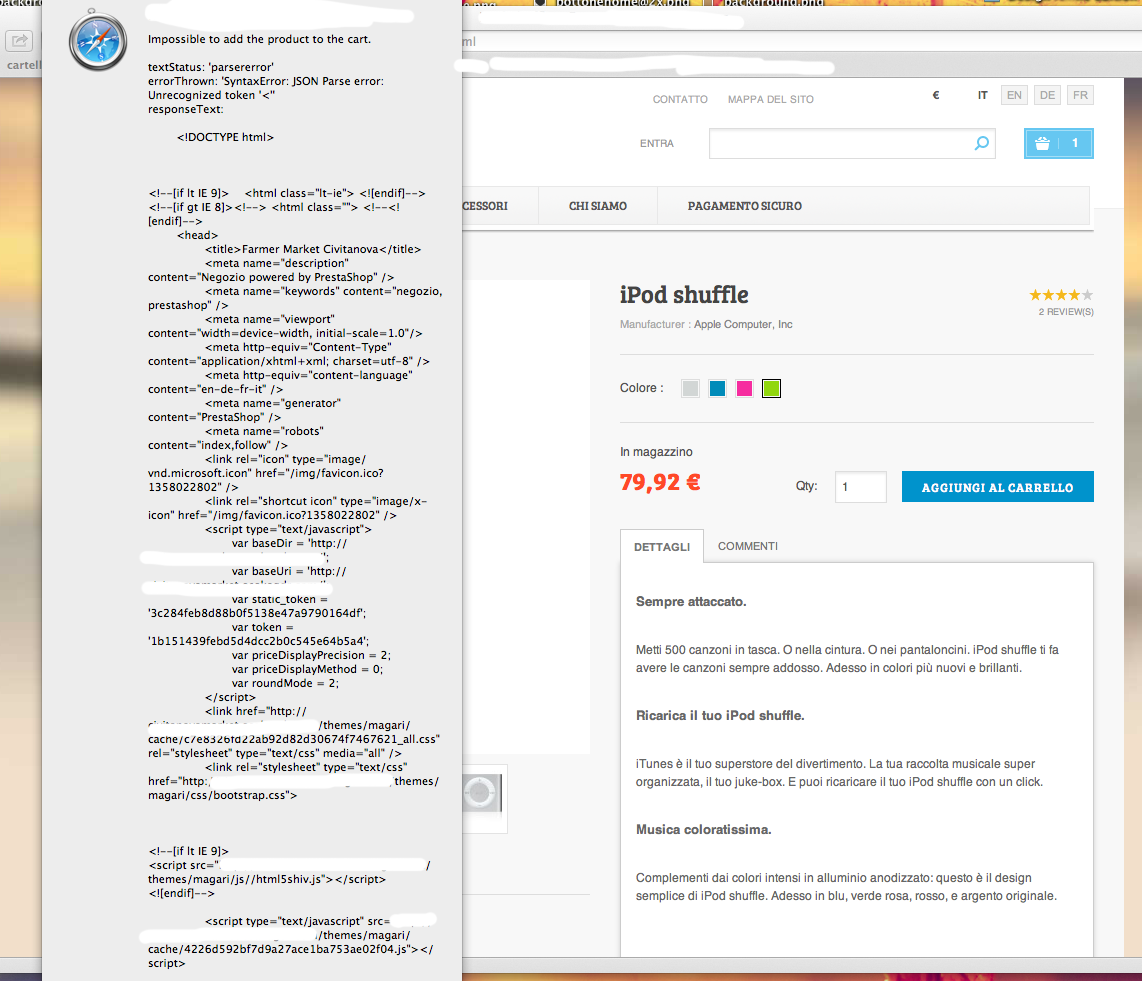Image resolution: width=1142 pixels, height=981 pixels.
Task: Switch language to EN
Action: click(x=1014, y=95)
